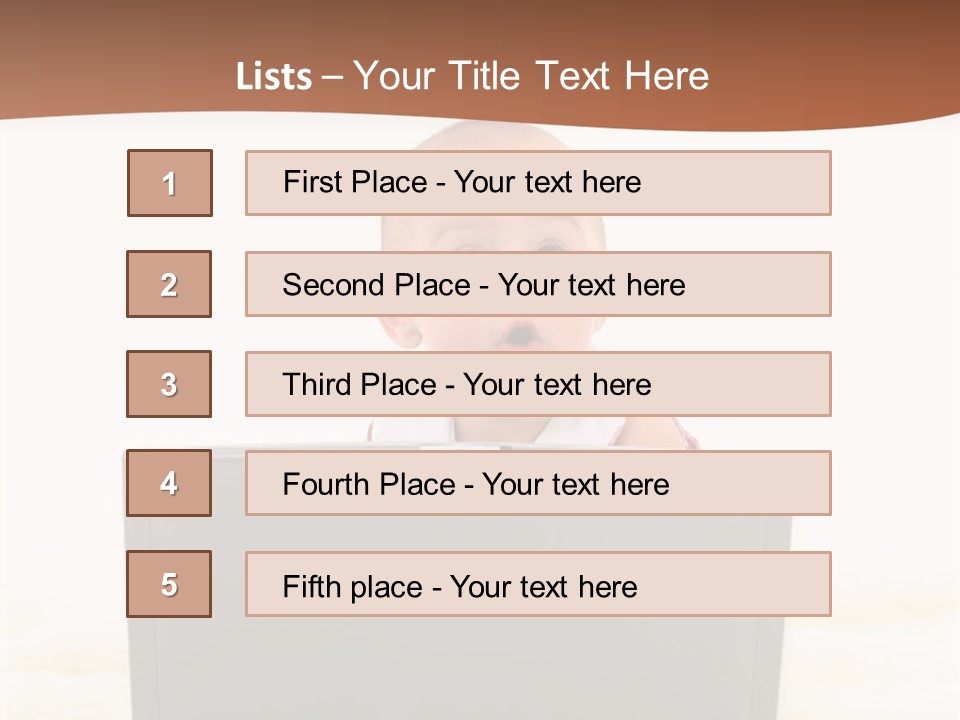Viewport: 960px width, 720px height.
Task: Select the number 2 box
Action: click(x=169, y=284)
